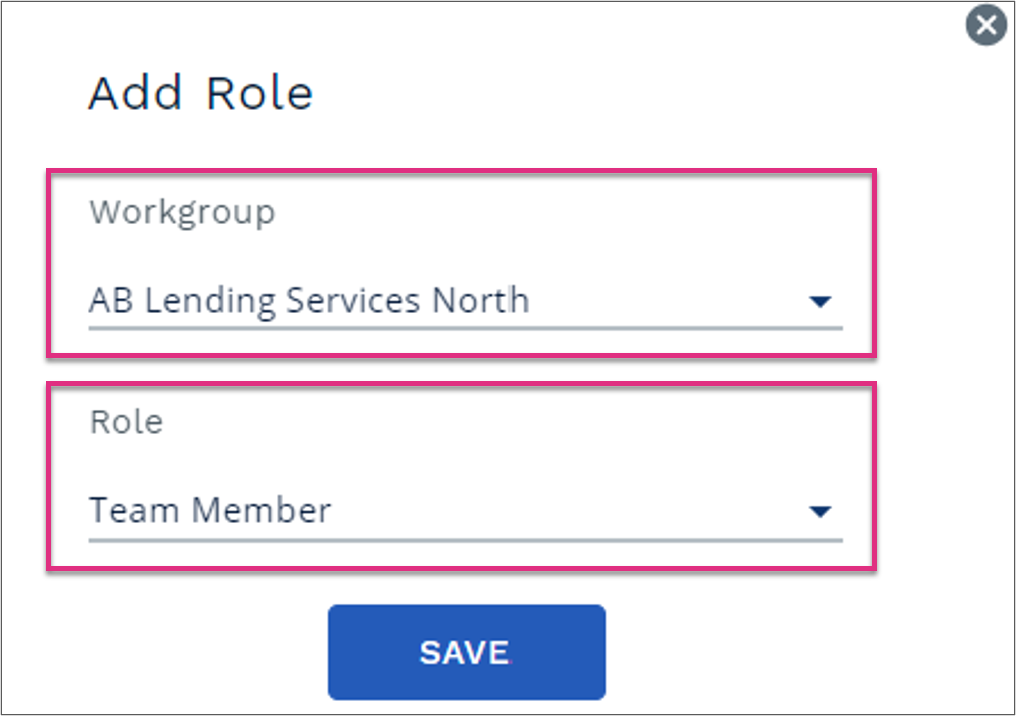Save the new role assignment
This screenshot has width=1016, height=716.
click(467, 652)
